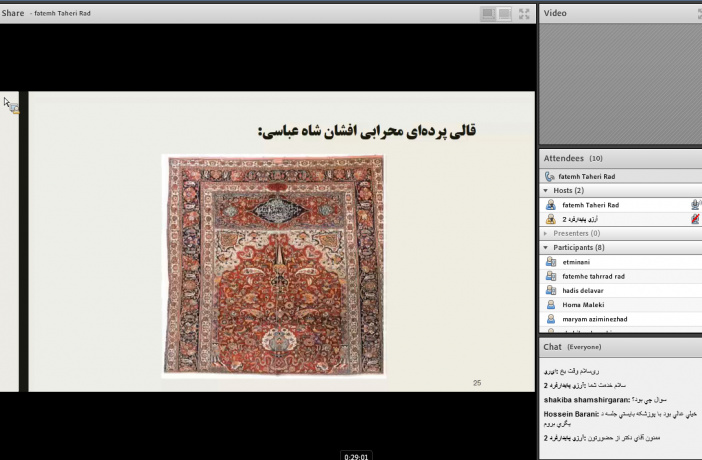Click the second layout view icon in Share header
Screen dimensions: 702x460
[x=505, y=13]
